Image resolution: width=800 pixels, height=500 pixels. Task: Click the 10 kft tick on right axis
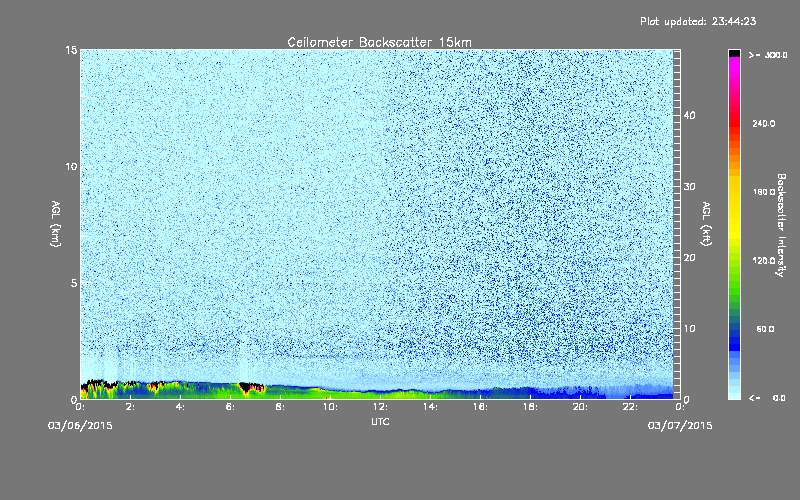pos(689,328)
